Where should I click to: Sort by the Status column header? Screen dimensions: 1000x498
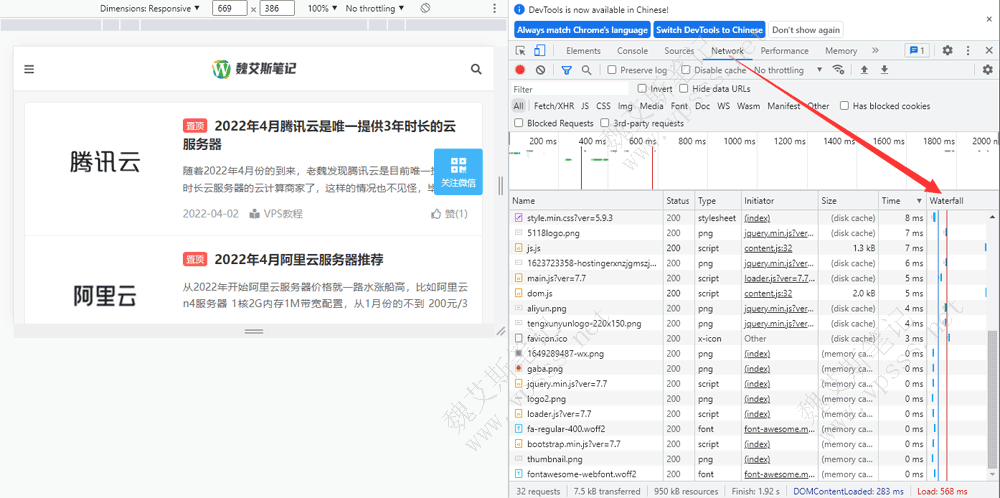[x=679, y=201]
